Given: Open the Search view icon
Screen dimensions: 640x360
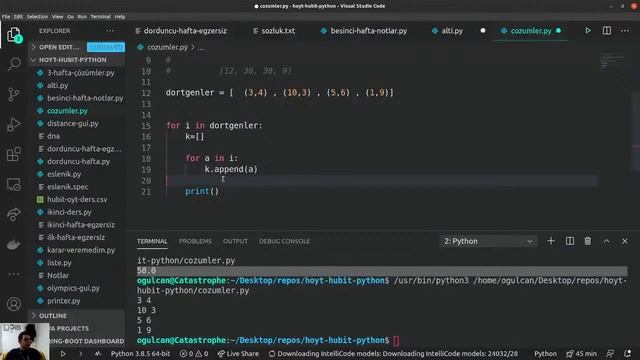Looking at the screenshot, I should point(14,64).
